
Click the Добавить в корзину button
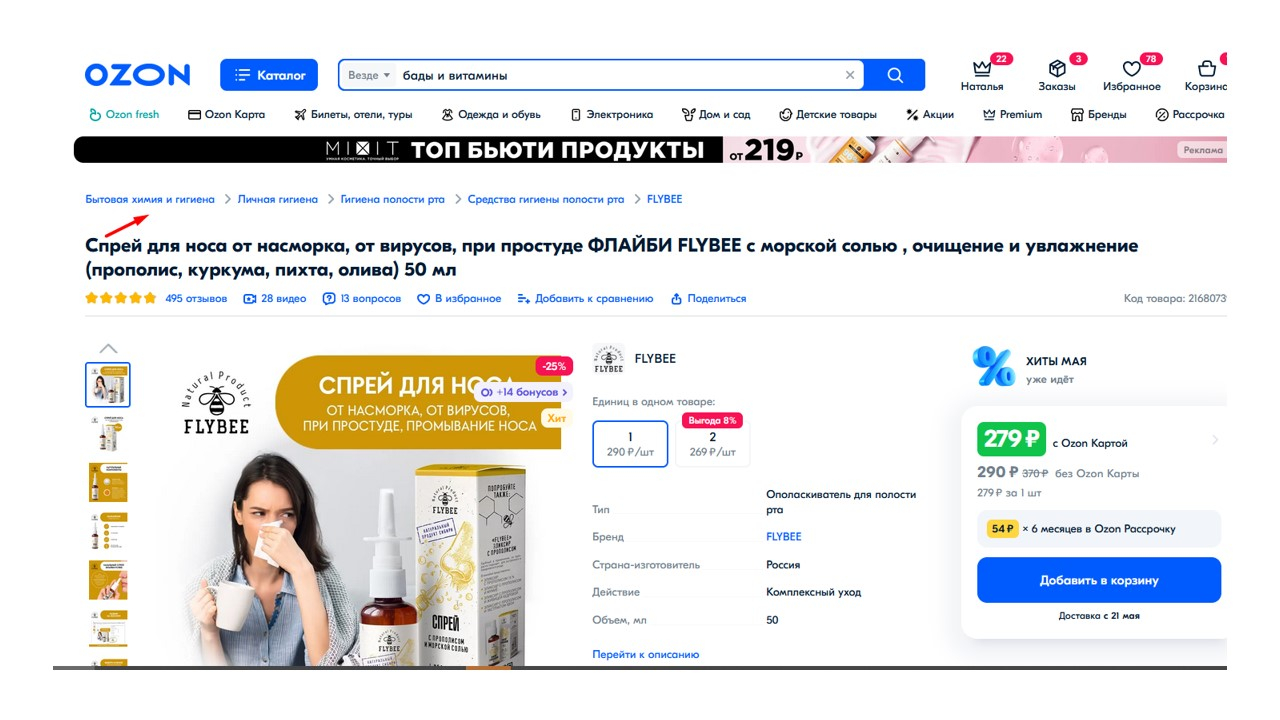click(x=1099, y=580)
